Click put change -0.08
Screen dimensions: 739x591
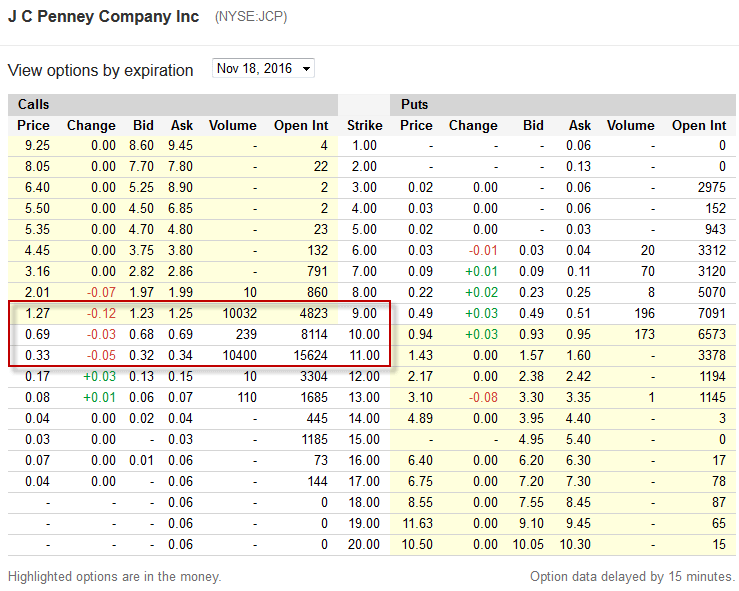(x=483, y=397)
